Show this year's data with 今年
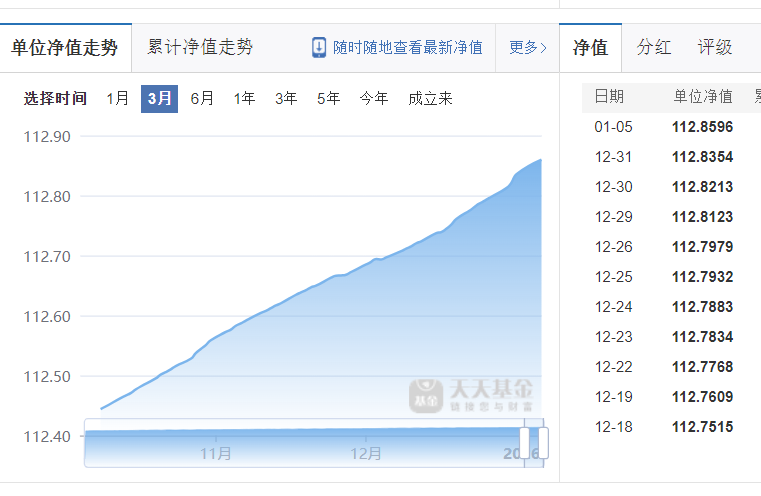Image resolution: width=761 pixels, height=496 pixels. tap(374, 98)
